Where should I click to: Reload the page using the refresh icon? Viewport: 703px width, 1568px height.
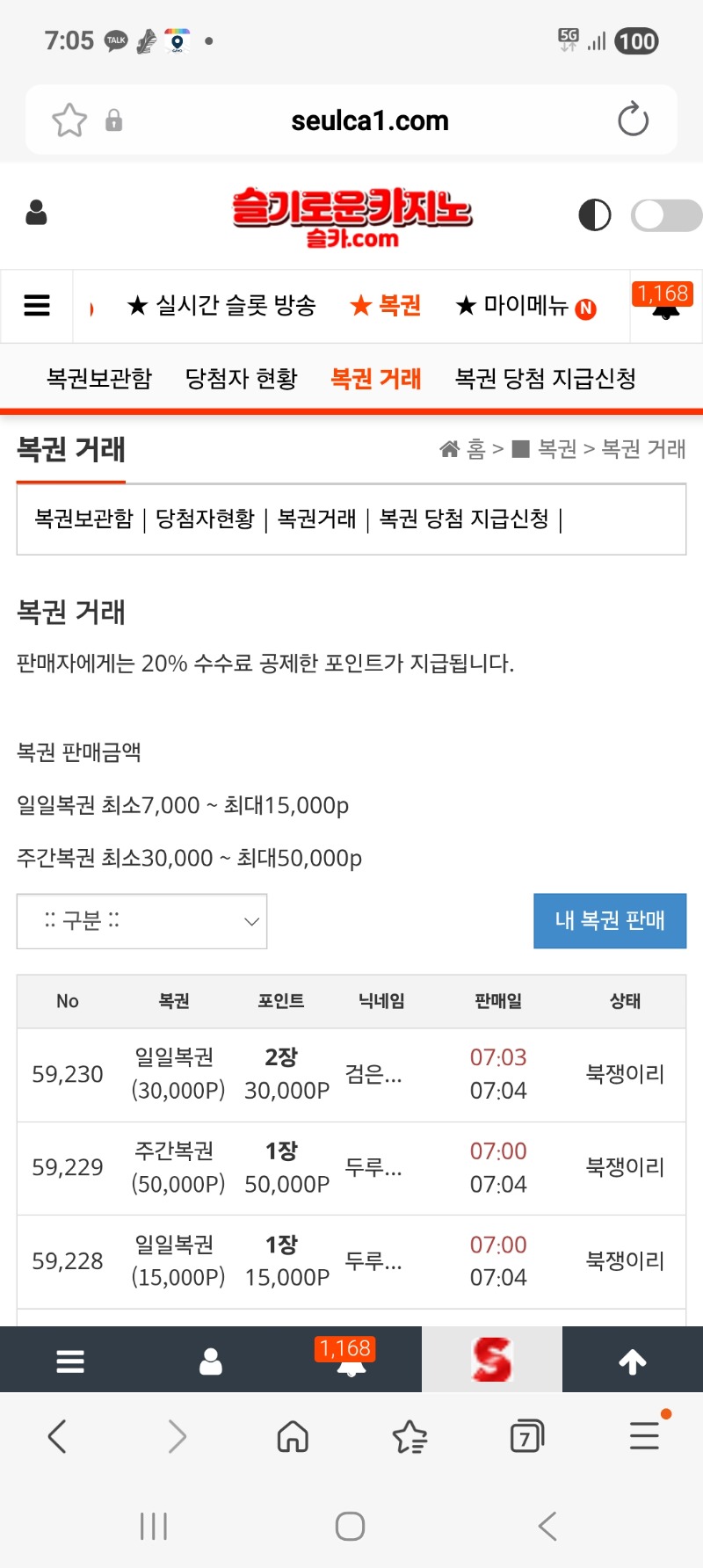tap(633, 120)
